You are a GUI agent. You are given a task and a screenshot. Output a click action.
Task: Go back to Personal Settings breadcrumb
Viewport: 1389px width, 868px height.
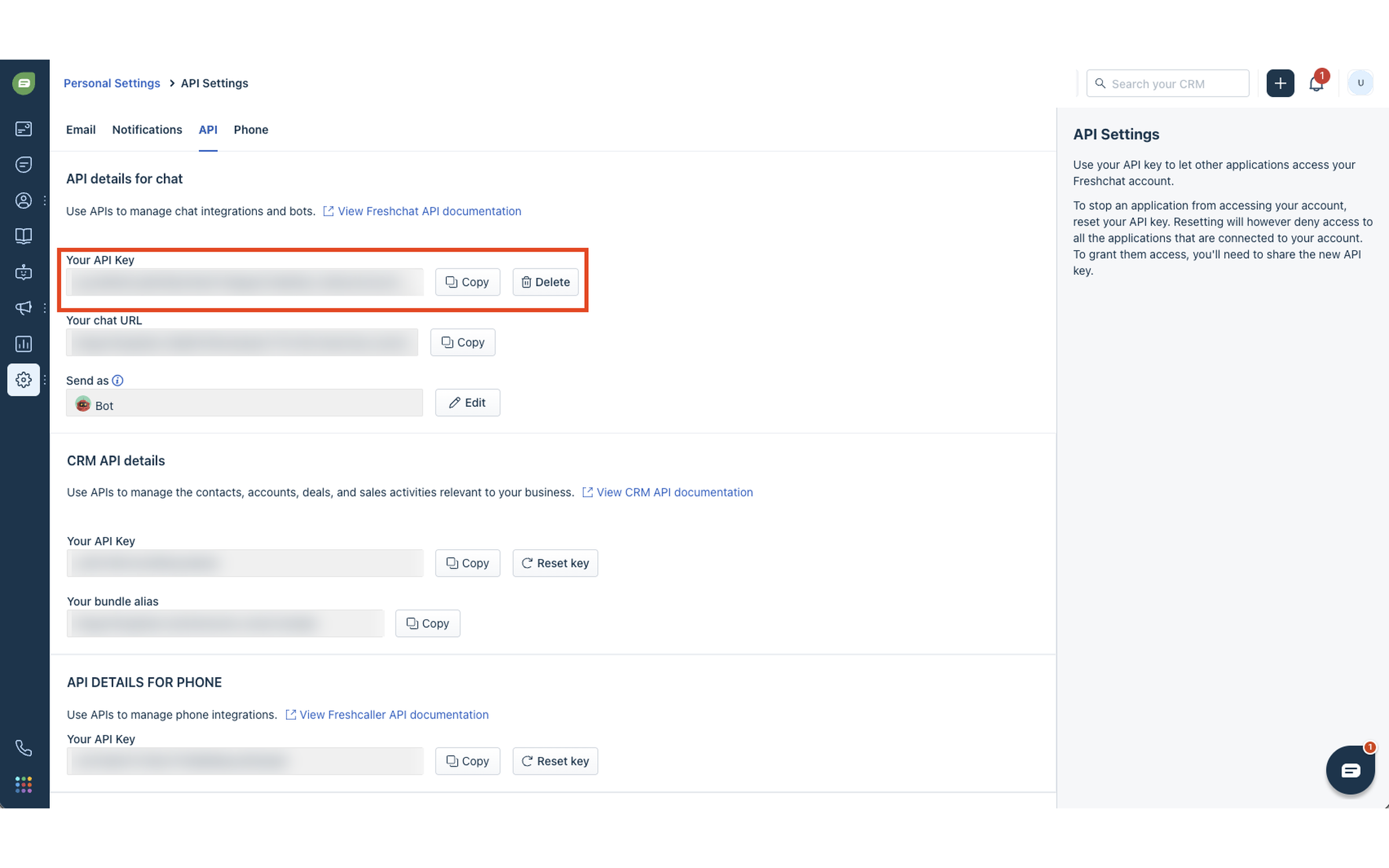(x=112, y=83)
